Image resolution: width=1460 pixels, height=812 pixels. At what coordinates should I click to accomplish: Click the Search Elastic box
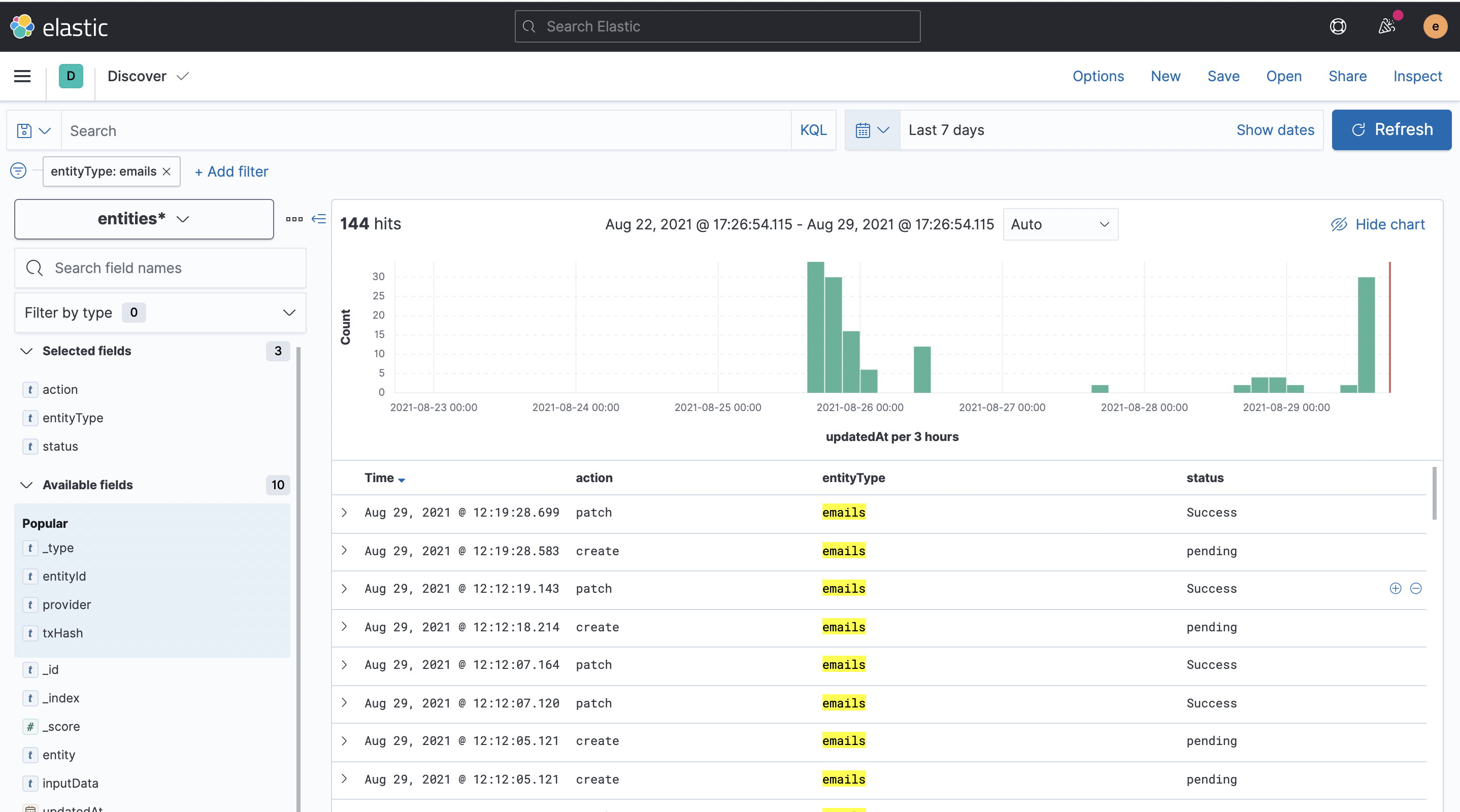click(717, 26)
